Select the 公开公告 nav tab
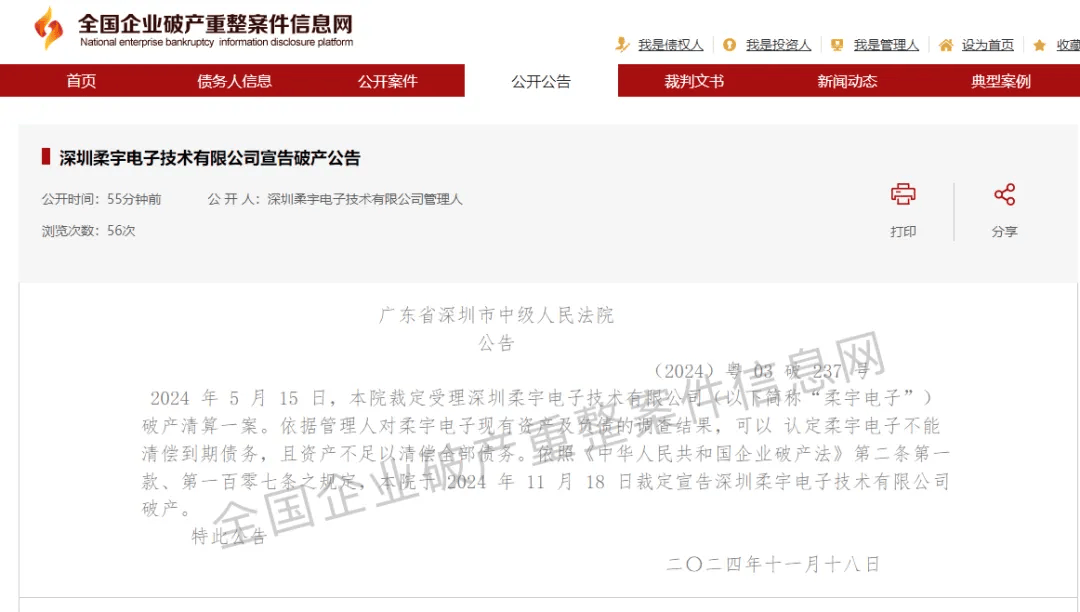Viewport: 1080px width, 612px height. pyautogui.click(x=541, y=81)
